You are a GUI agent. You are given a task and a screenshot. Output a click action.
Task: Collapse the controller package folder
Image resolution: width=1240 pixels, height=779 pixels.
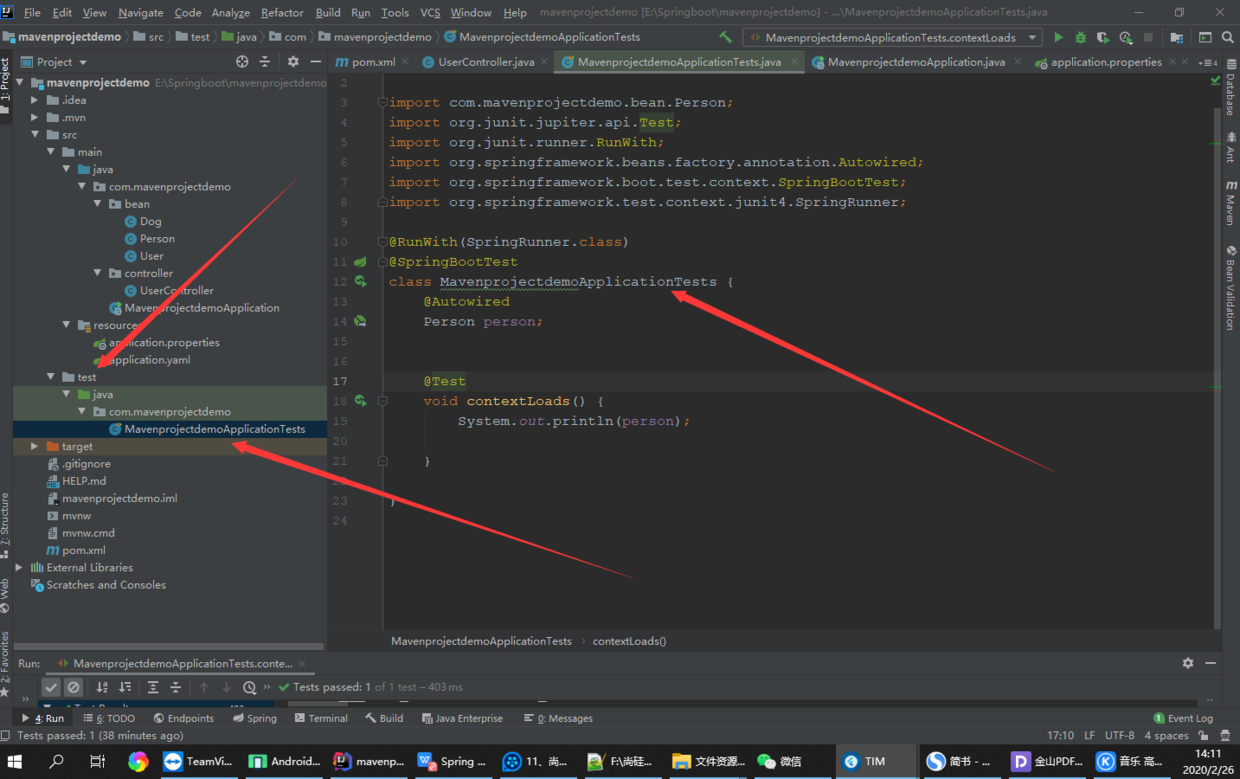98,273
